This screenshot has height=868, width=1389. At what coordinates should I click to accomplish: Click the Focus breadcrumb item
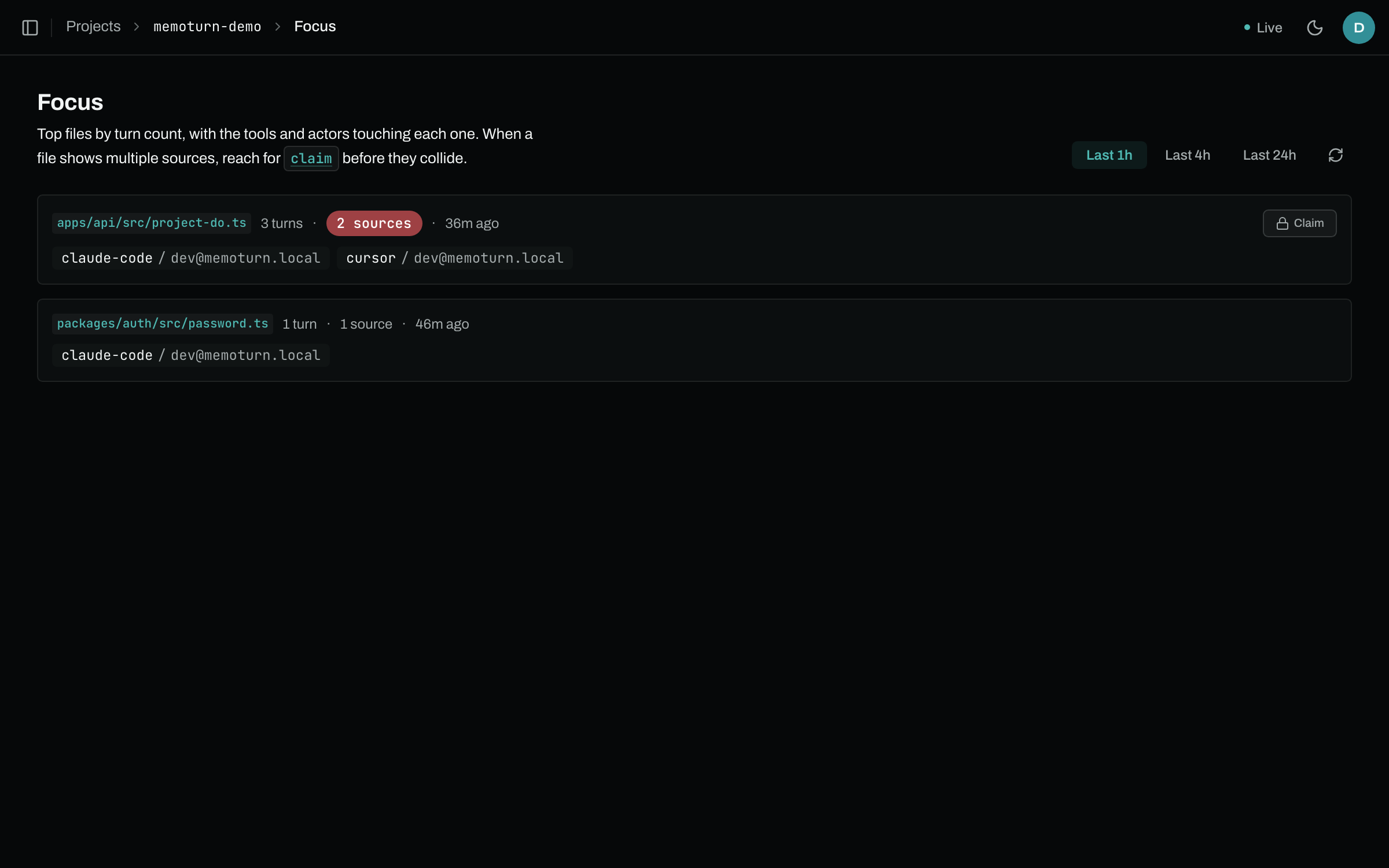315,27
